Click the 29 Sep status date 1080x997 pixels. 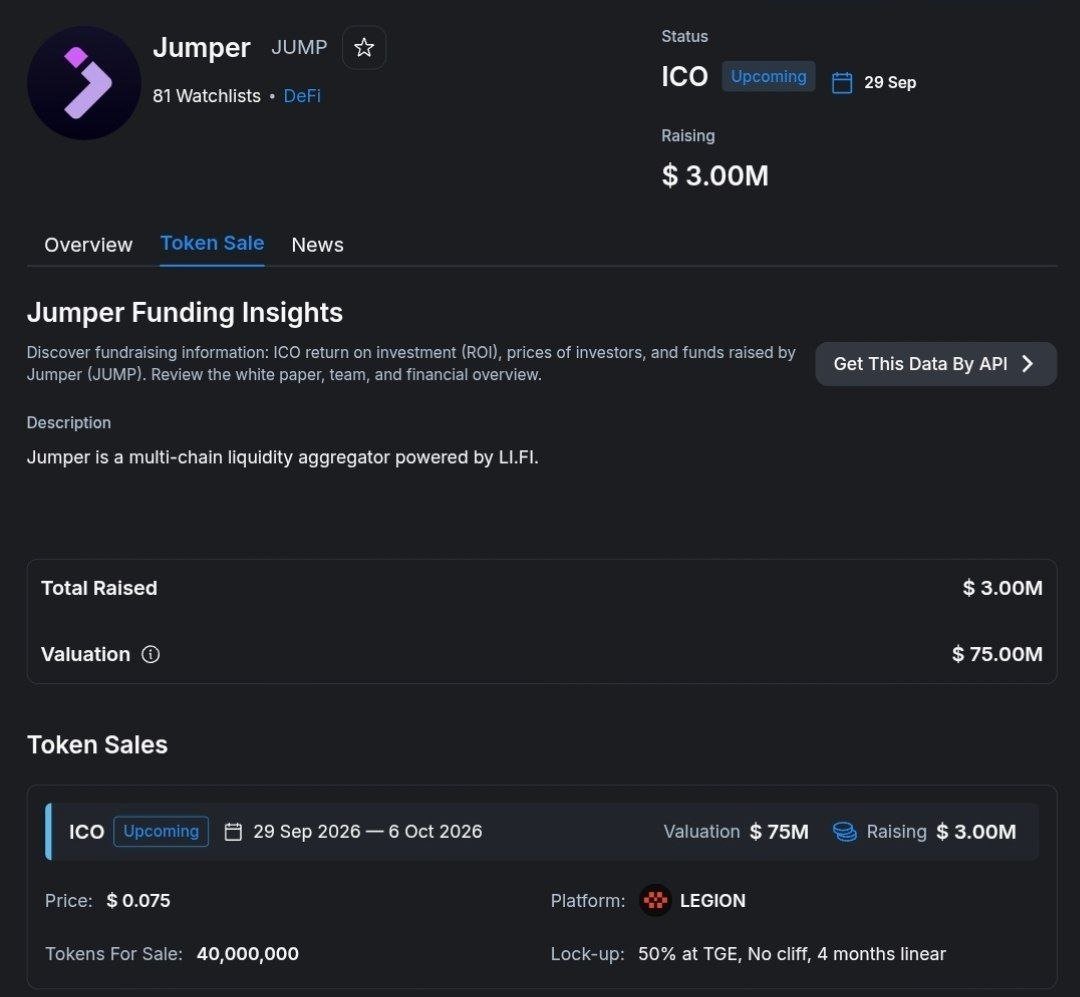(x=890, y=83)
